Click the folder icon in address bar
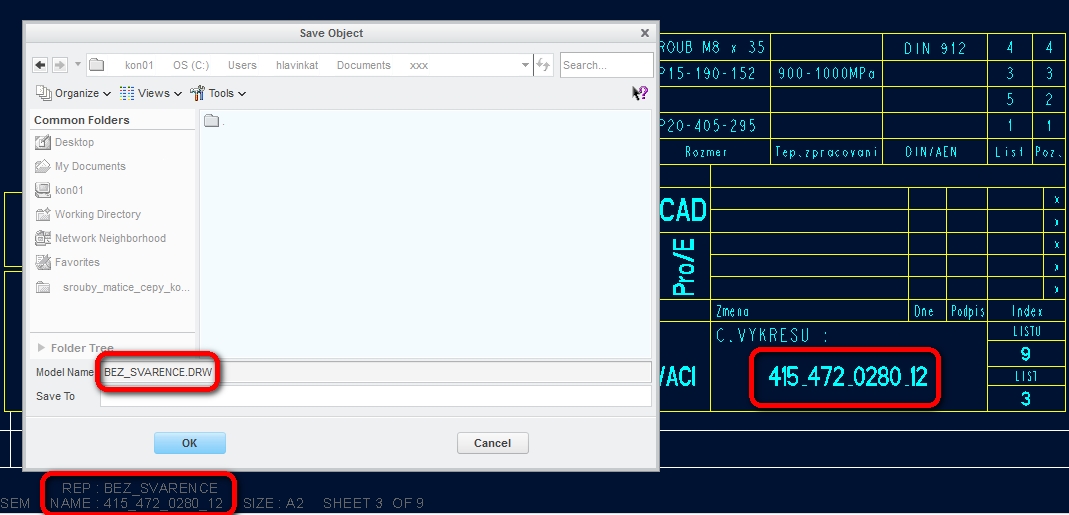The width and height of the screenshot is (1069, 515). click(97, 65)
